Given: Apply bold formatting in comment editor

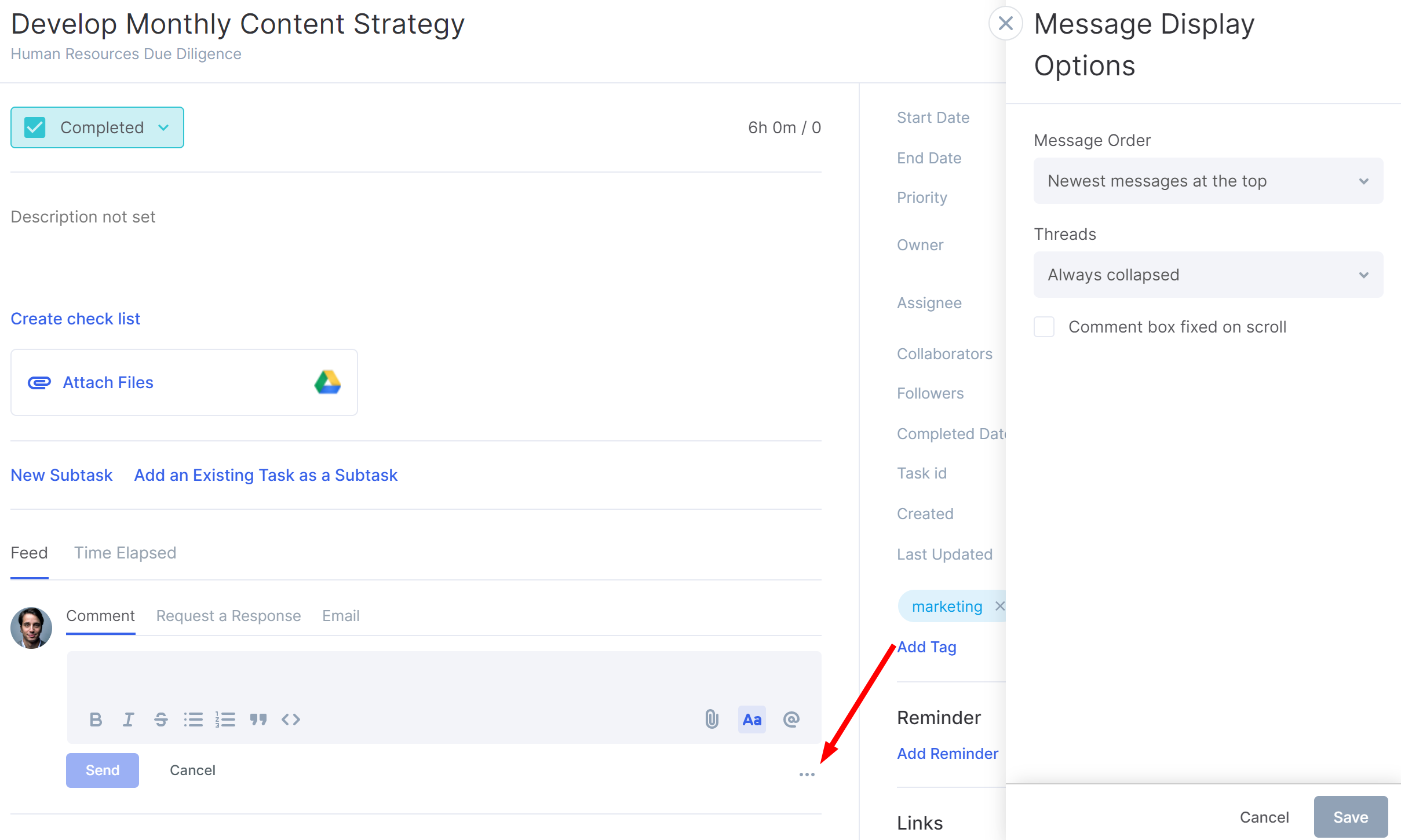Looking at the screenshot, I should click(96, 720).
